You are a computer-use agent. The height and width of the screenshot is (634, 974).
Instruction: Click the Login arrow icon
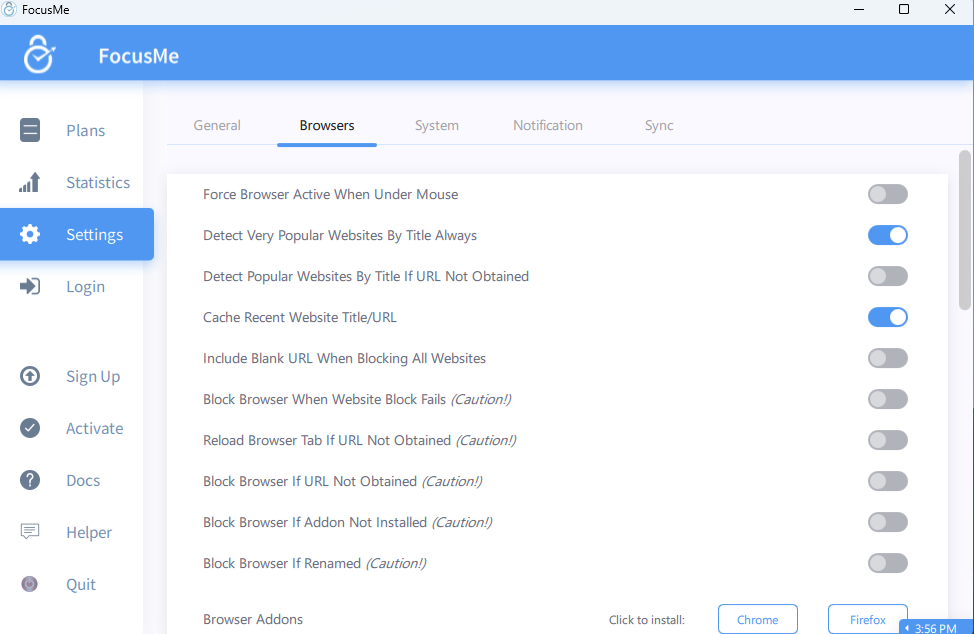30,286
